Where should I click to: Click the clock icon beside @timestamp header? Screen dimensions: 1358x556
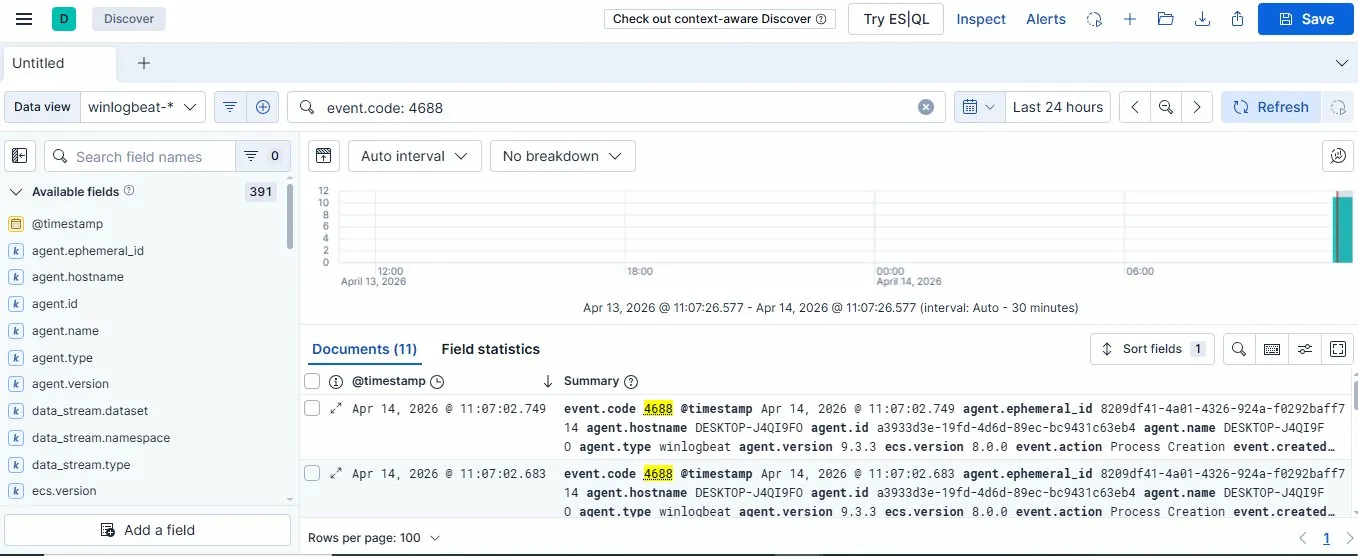pos(437,381)
